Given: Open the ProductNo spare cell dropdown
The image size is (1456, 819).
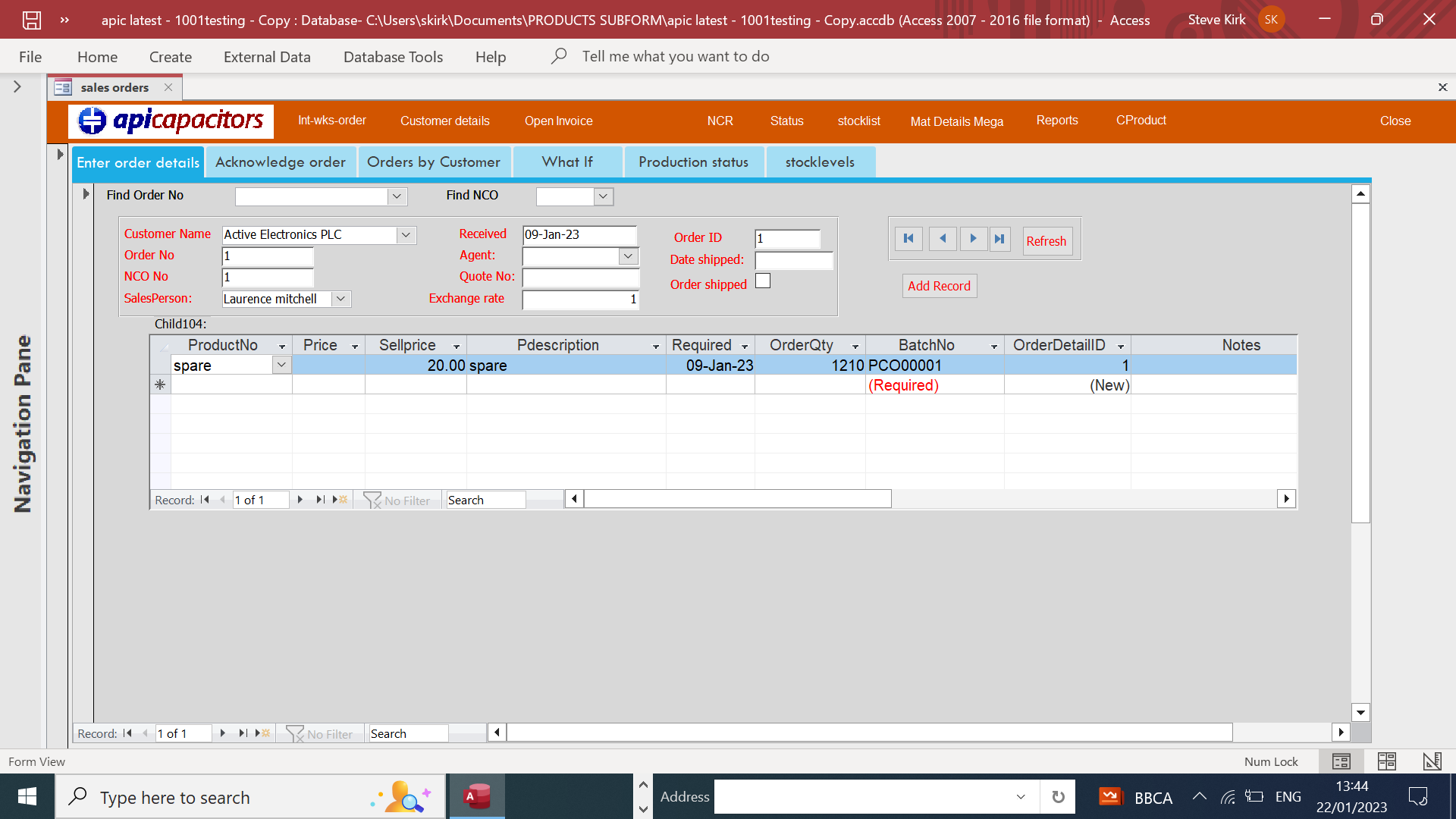Looking at the screenshot, I should (281, 365).
